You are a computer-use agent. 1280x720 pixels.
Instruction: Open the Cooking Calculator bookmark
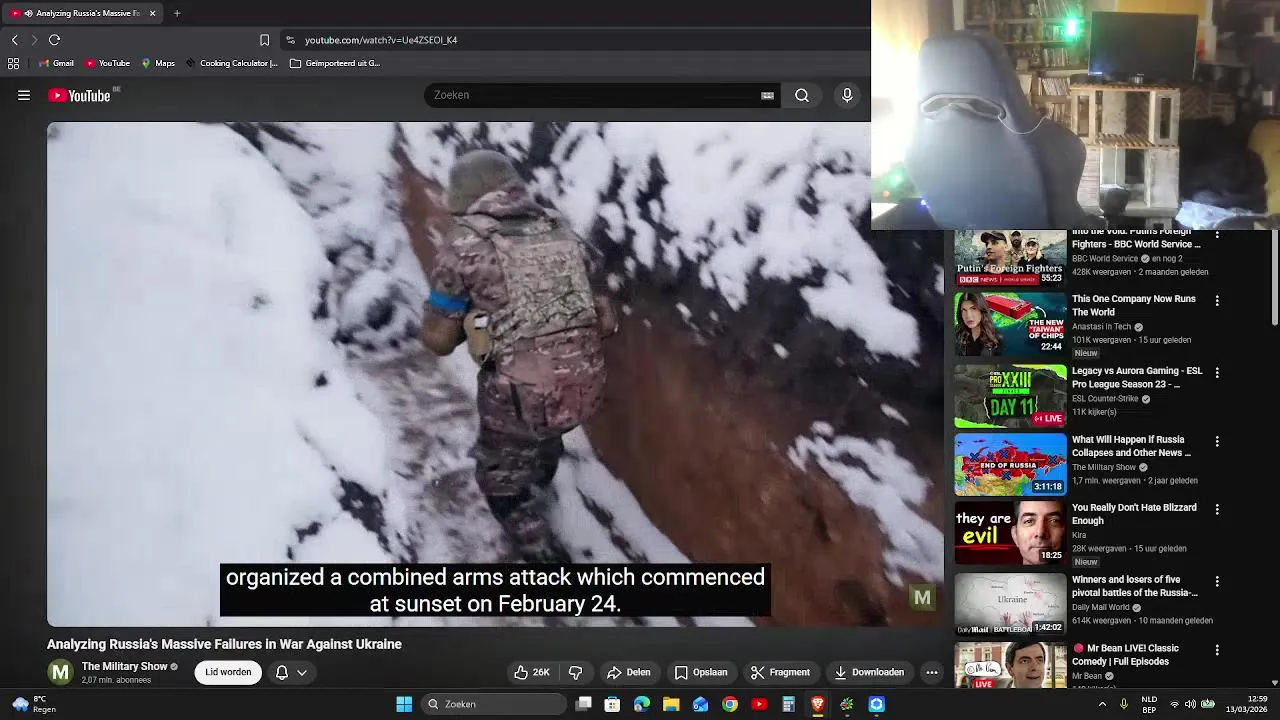pyautogui.click(x=231, y=63)
